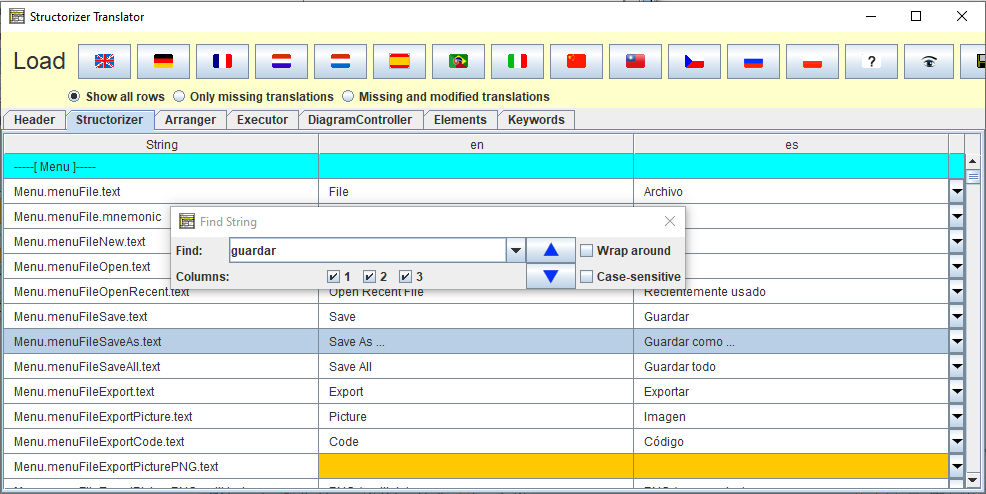Viewport: 986px width, 494px height.
Task: Click the String column header
Action: (162, 145)
